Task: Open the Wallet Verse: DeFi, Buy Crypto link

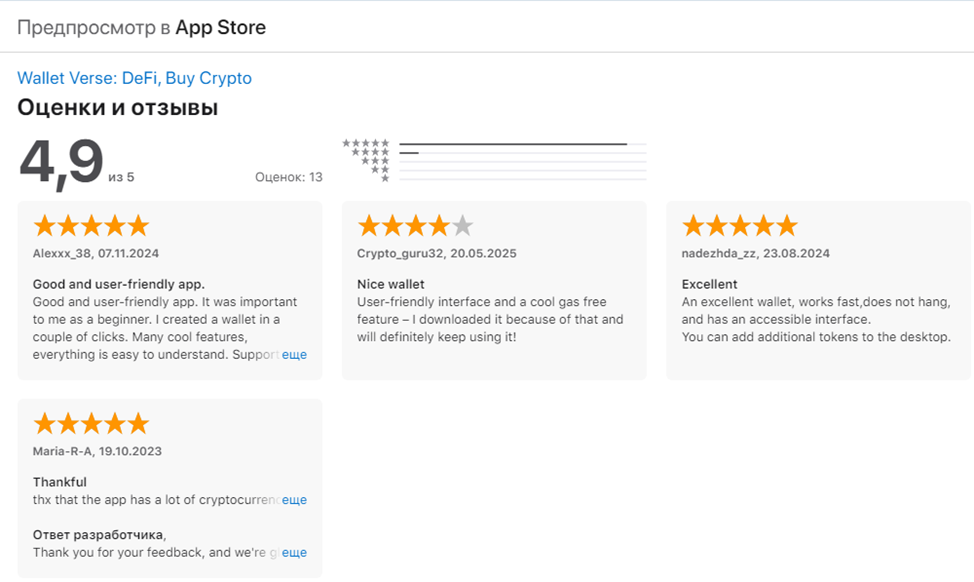Action: [134, 78]
